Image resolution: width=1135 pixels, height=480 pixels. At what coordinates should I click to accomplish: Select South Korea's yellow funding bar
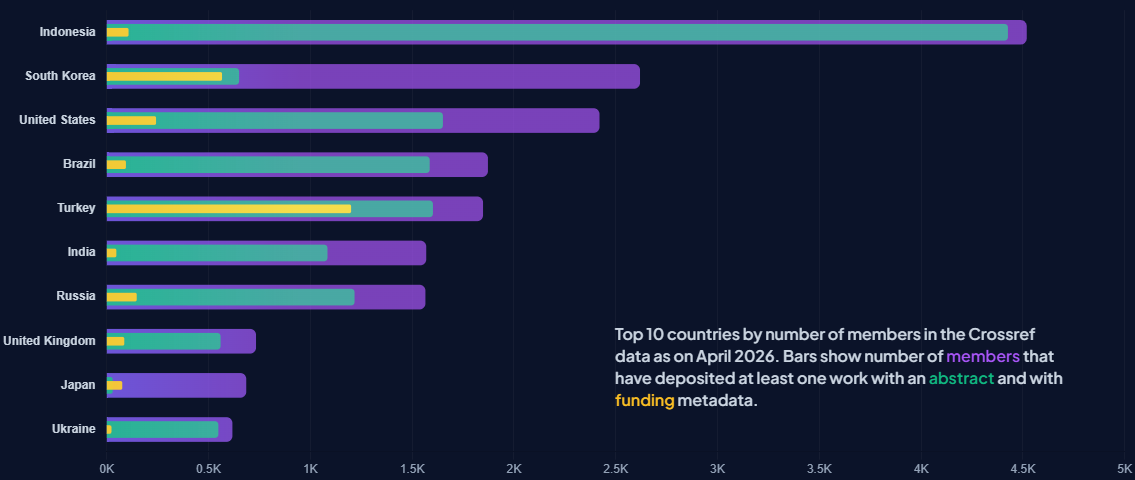(x=164, y=76)
